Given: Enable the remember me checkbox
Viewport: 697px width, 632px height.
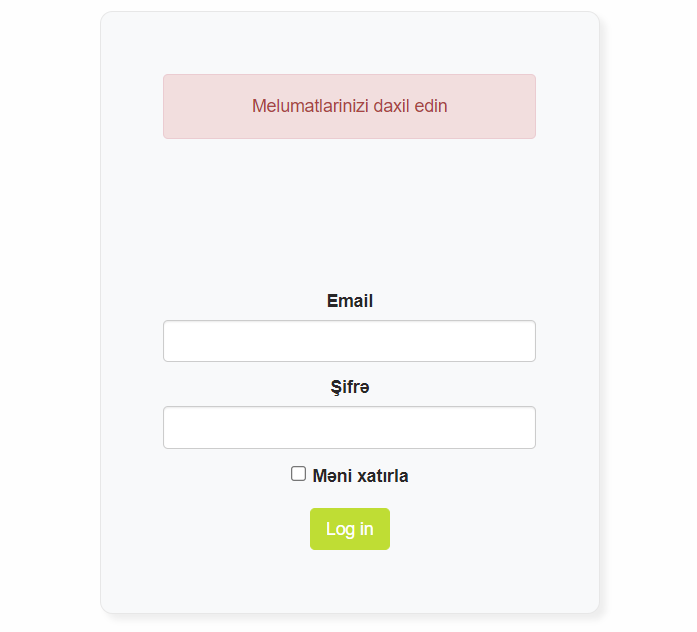Looking at the screenshot, I should click(298, 474).
